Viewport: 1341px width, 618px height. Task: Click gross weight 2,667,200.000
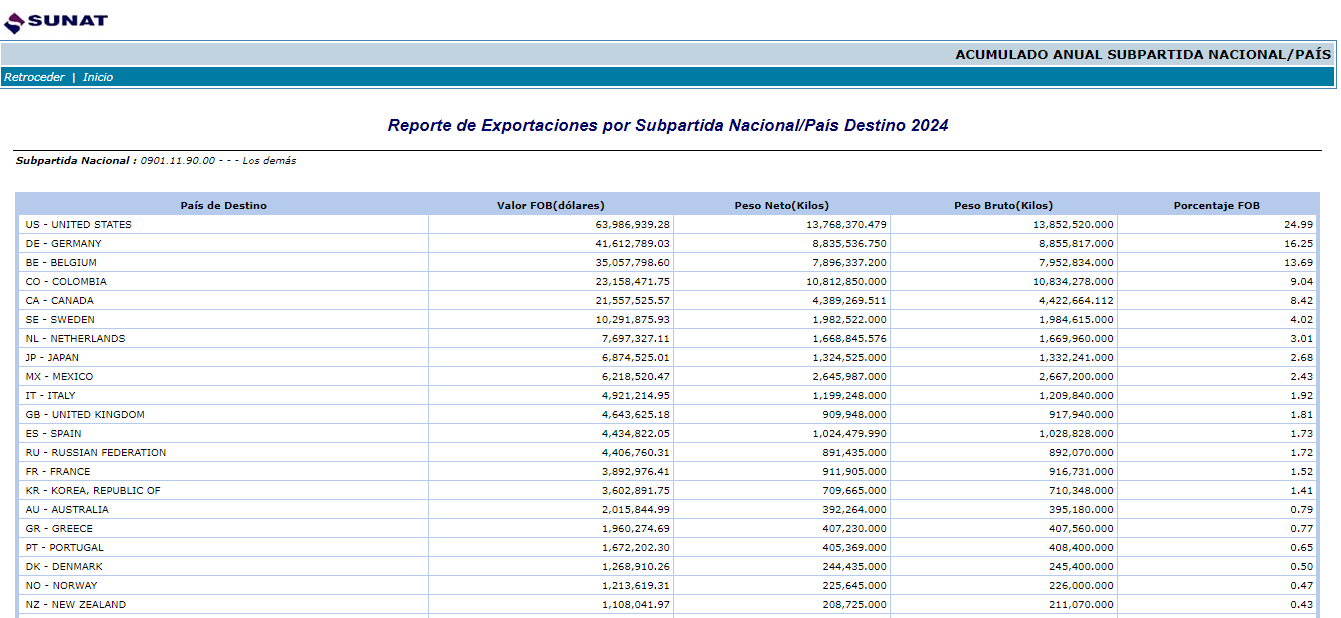tap(1077, 377)
